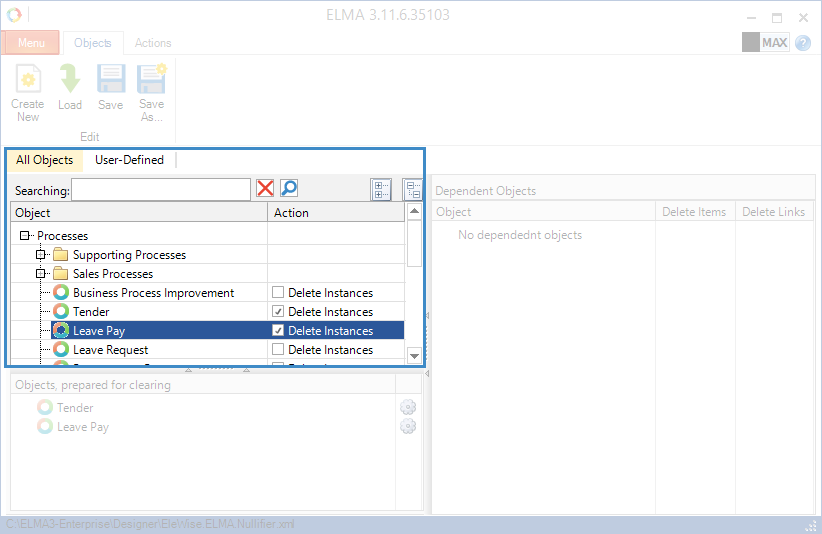Open the Actions ribbon tab

(153, 43)
